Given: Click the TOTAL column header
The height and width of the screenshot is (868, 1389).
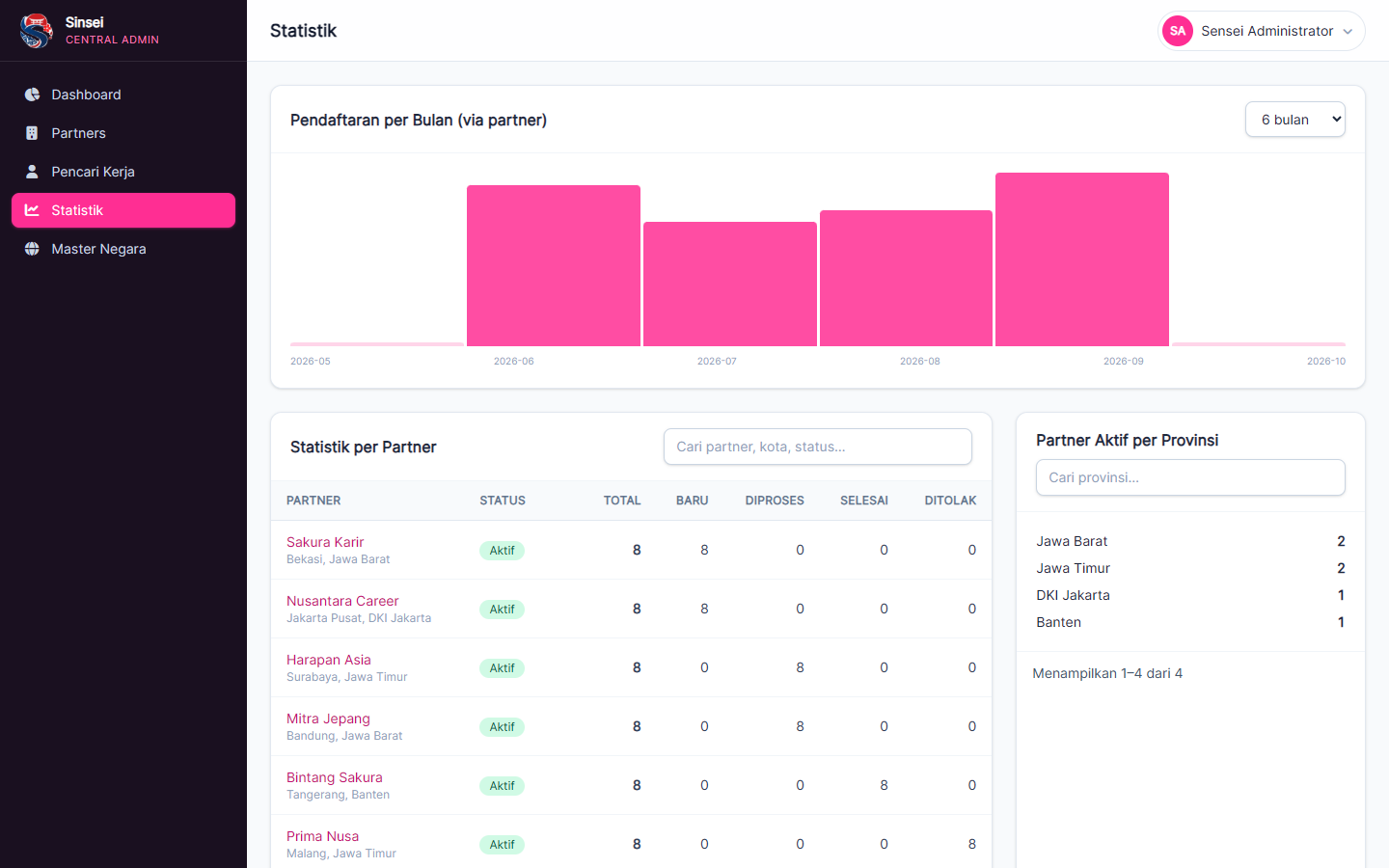Looking at the screenshot, I should (622, 501).
